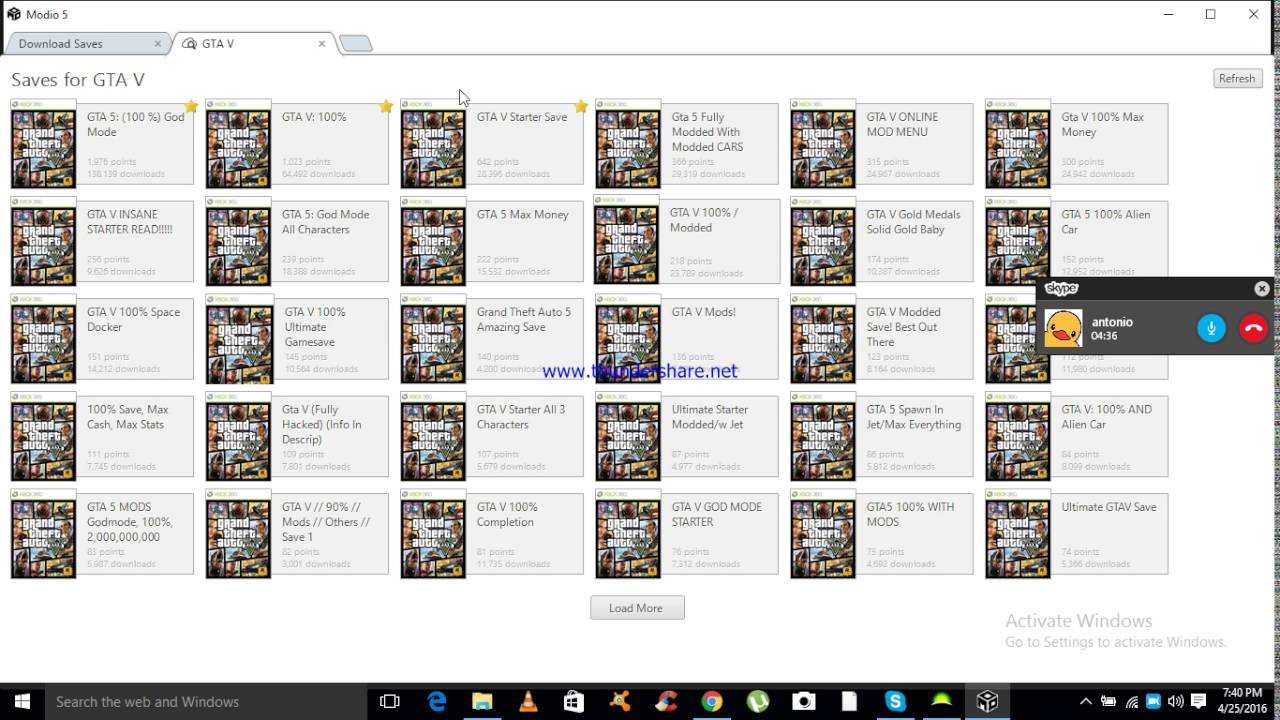Click star on 'GTA 5: (100 %) God Mode' save

click(191, 107)
